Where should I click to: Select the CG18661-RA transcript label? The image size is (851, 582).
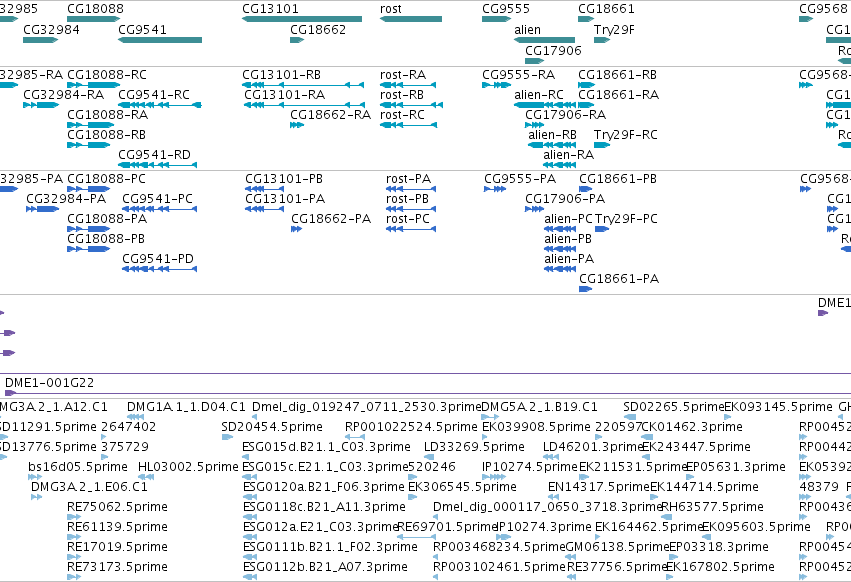point(618,94)
